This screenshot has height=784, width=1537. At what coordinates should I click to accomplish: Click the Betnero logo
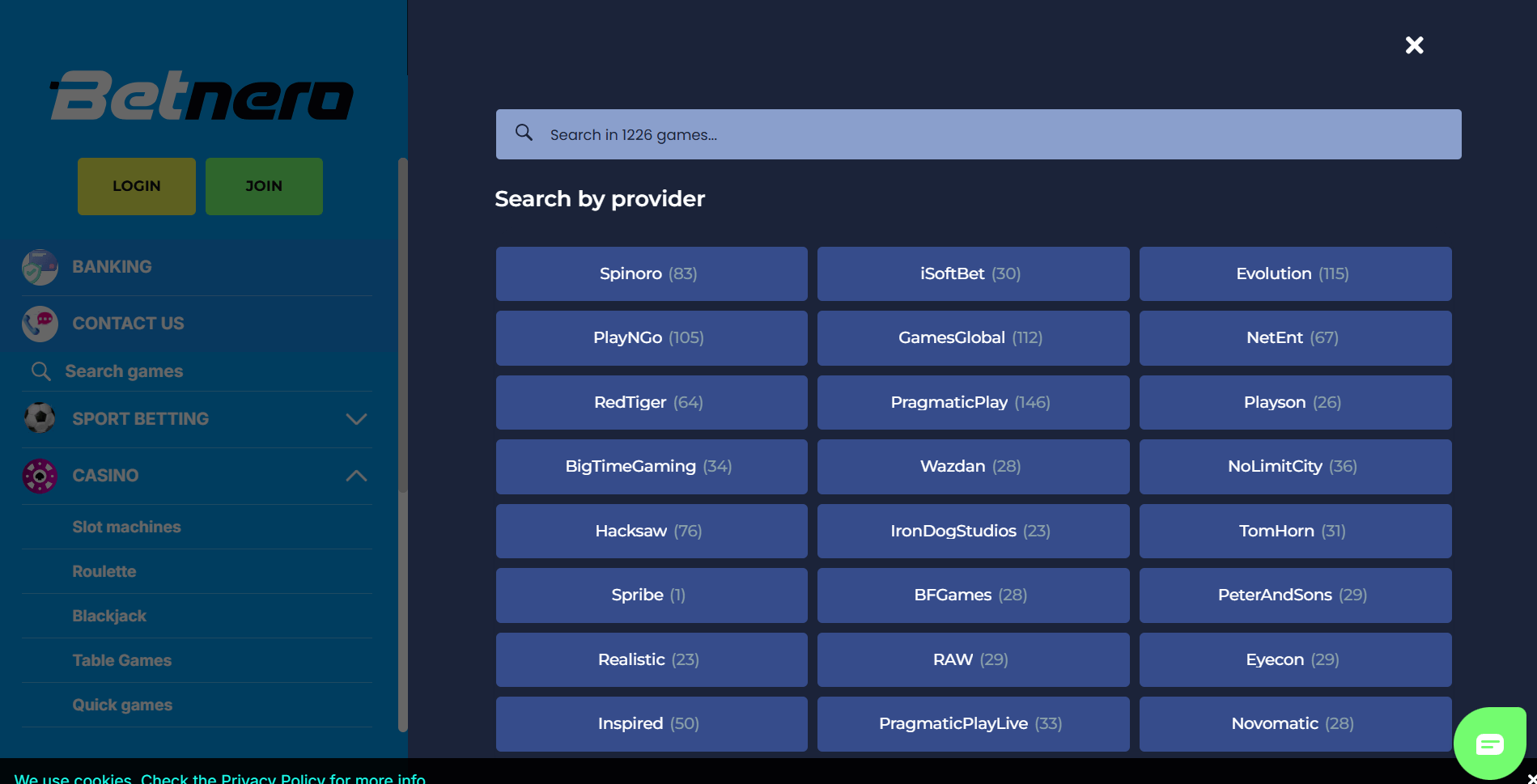pyautogui.click(x=202, y=95)
